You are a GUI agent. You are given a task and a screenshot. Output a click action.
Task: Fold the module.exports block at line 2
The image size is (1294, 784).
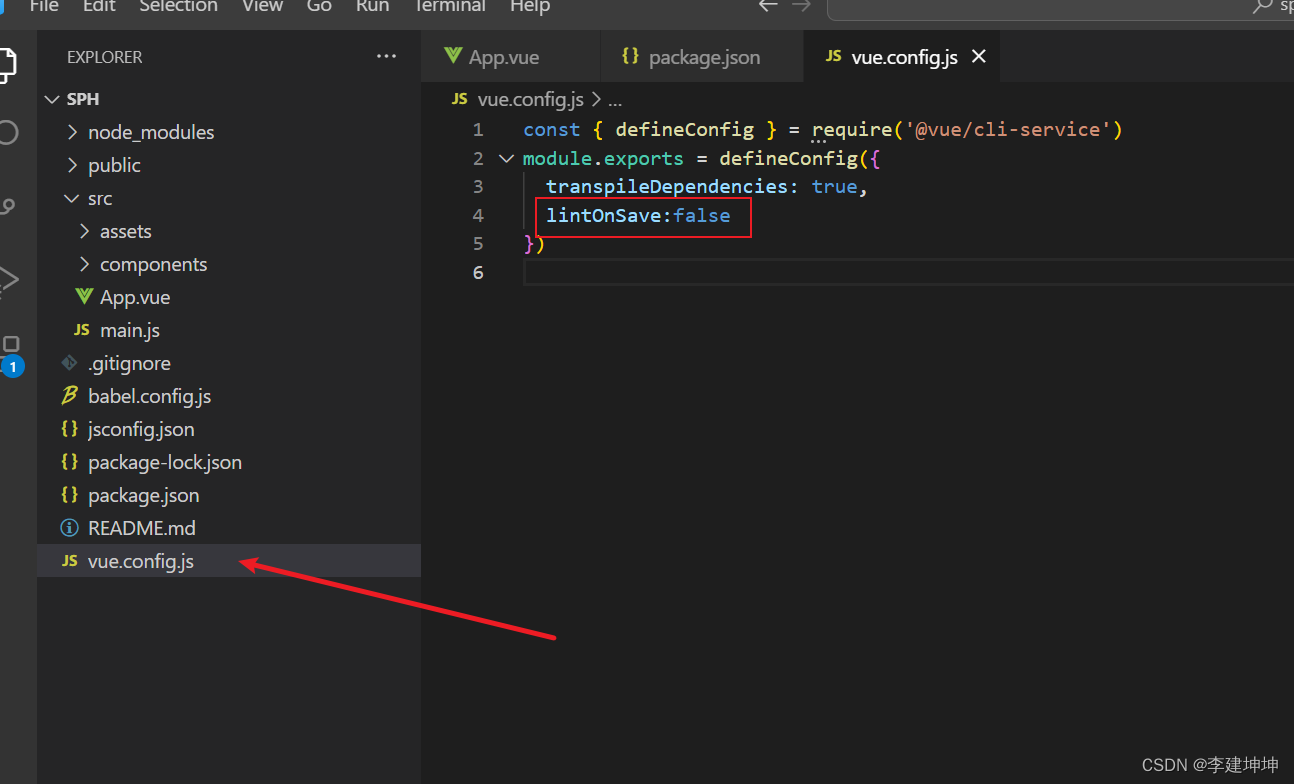[x=505, y=159]
